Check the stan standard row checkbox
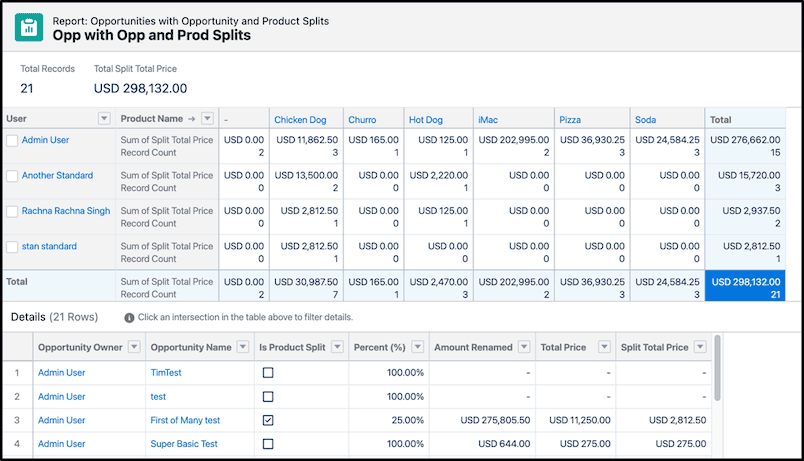This screenshot has height=461, width=804. (x=12, y=247)
